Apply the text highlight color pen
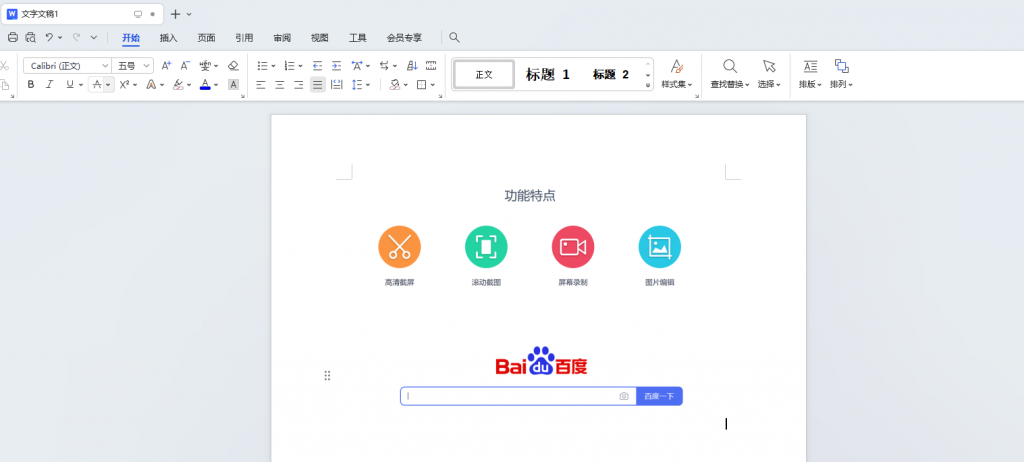The height and width of the screenshot is (462, 1024). (178, 84)
